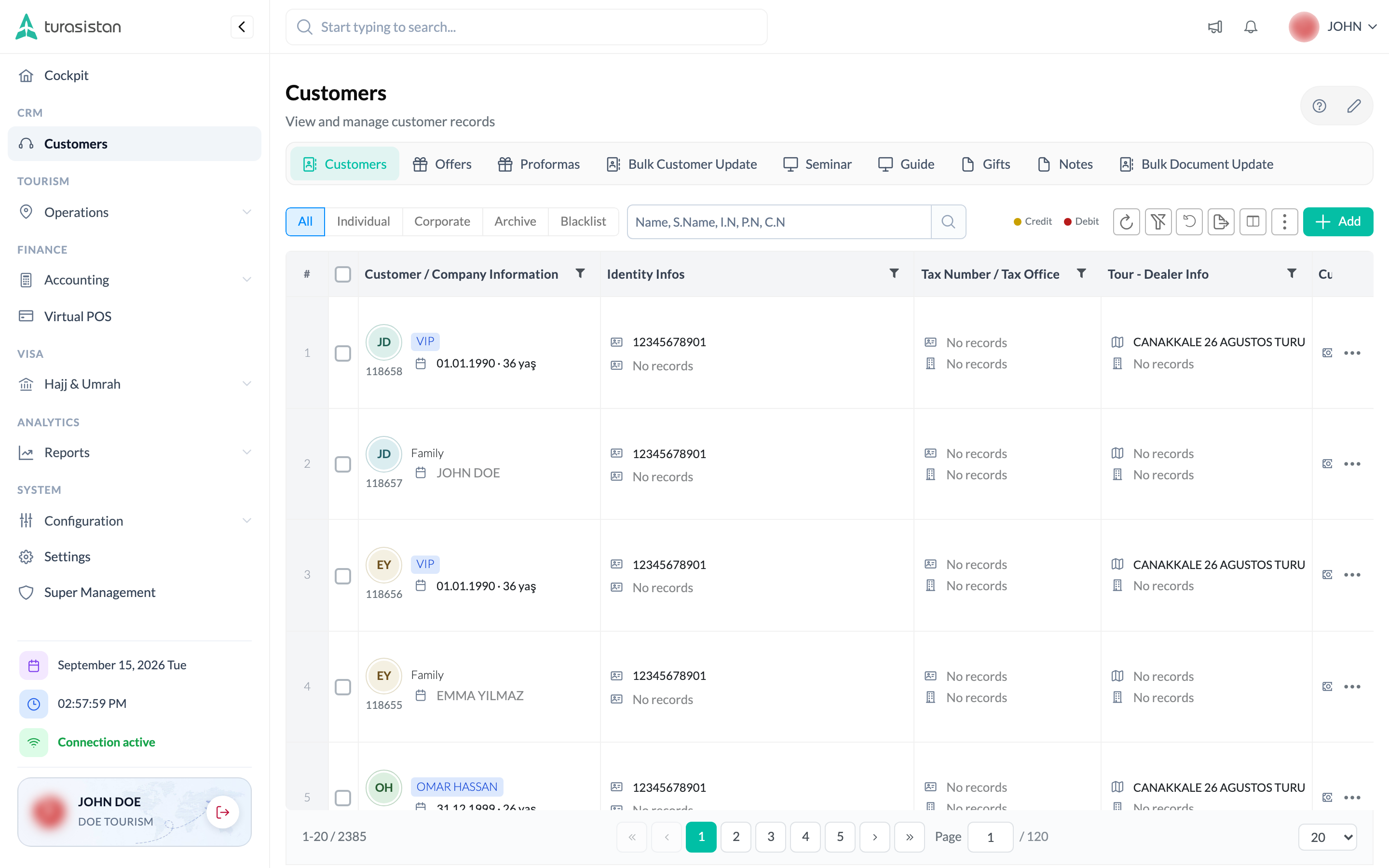Clear filters using the funnel-off icon
This screenshot has width=1389, height=868.
click(x=1157, y=222)
